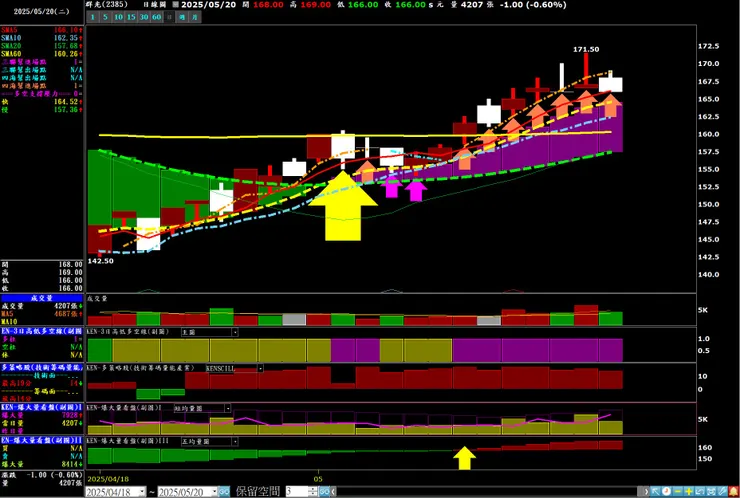Switch chart to 60-minute interval
740x498 pixels.
[x=156, y=17]
